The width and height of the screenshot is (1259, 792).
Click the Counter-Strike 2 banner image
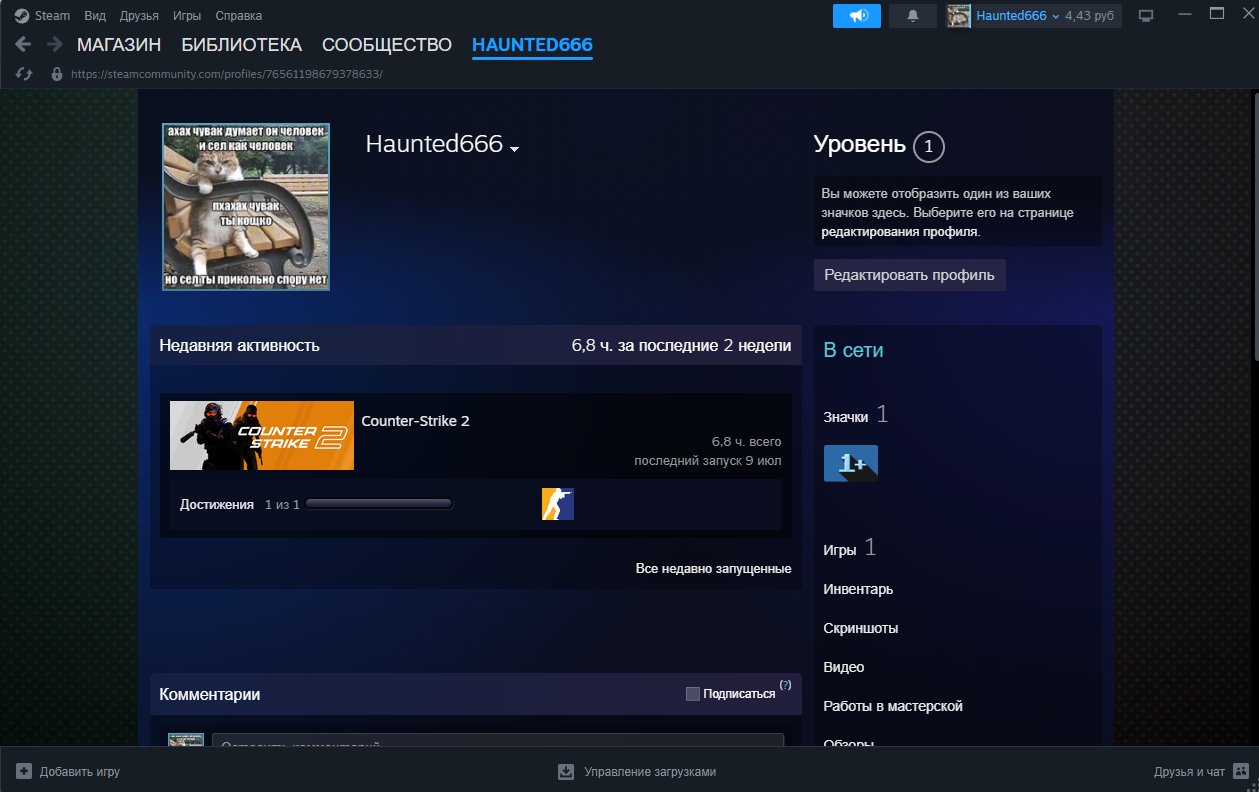pos(262,435)
